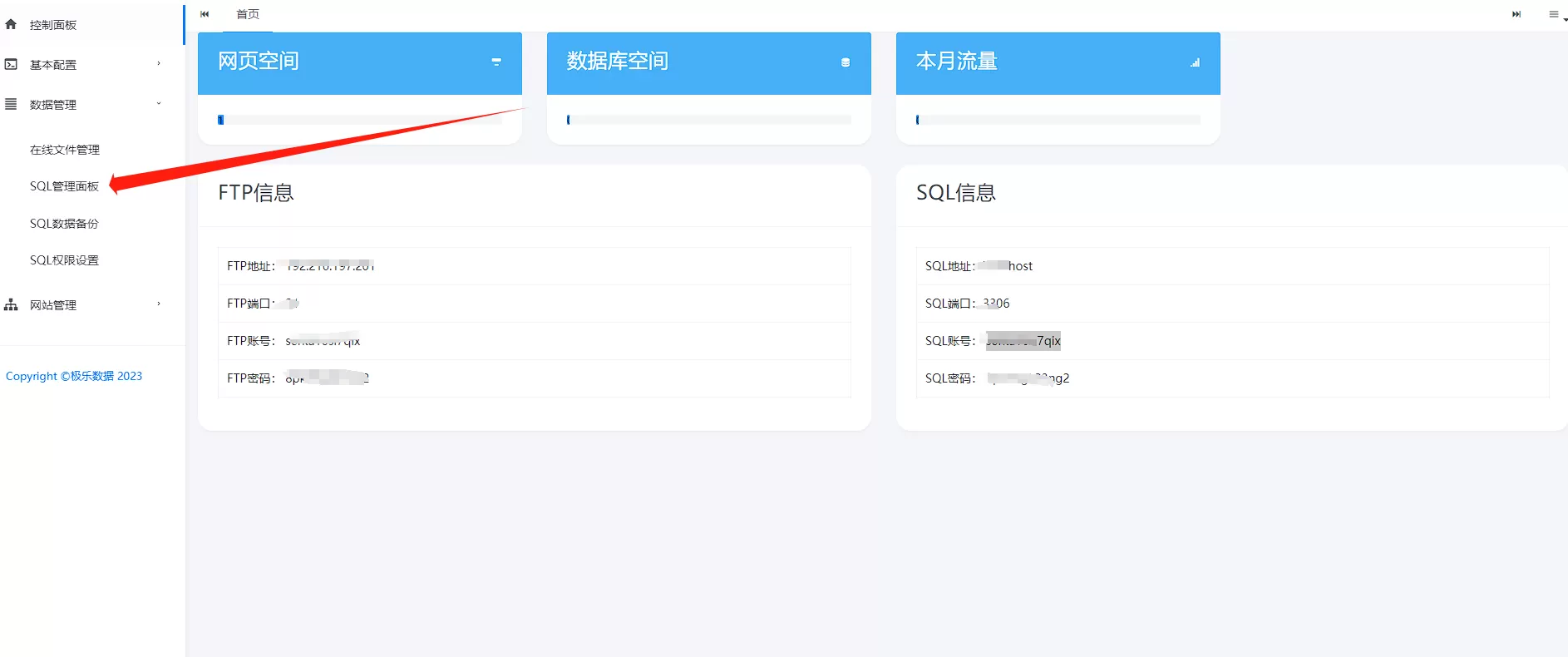
Task: Click the 数据库空间 card title
Action: tap(618, 62)
